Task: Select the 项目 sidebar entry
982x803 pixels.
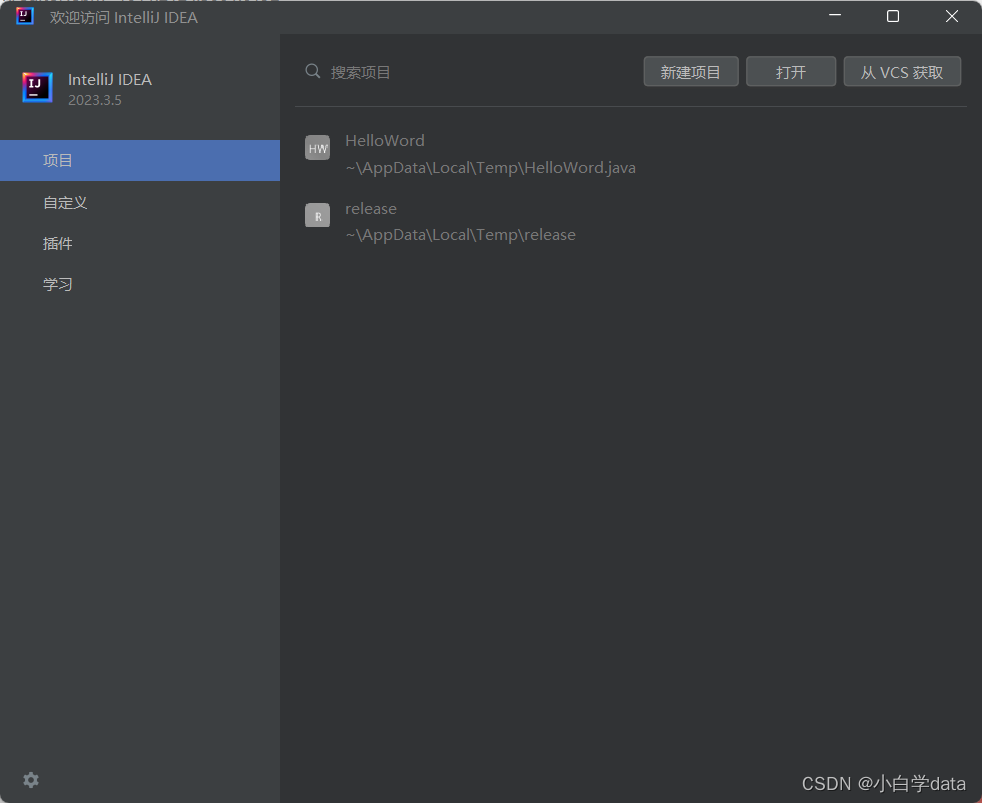Action: [58, 160]
